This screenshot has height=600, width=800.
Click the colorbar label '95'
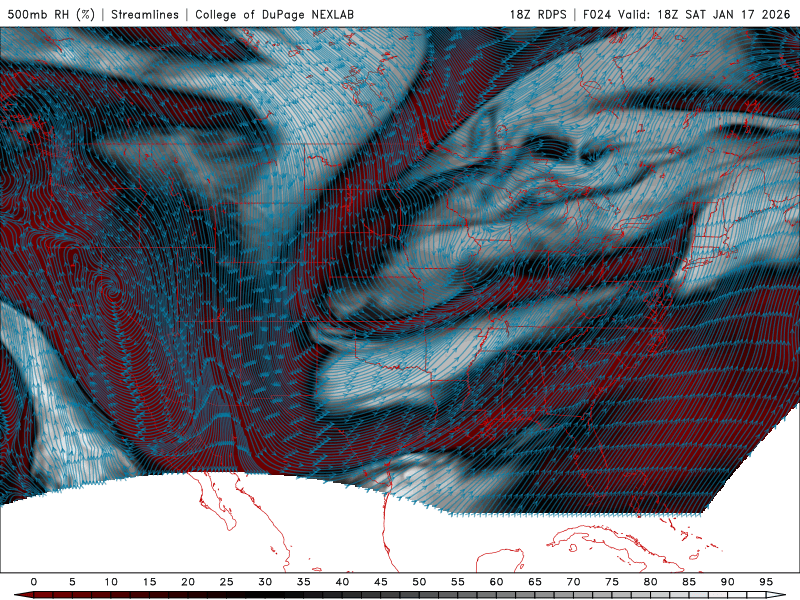pyautogui.click(x=766, y=582)
